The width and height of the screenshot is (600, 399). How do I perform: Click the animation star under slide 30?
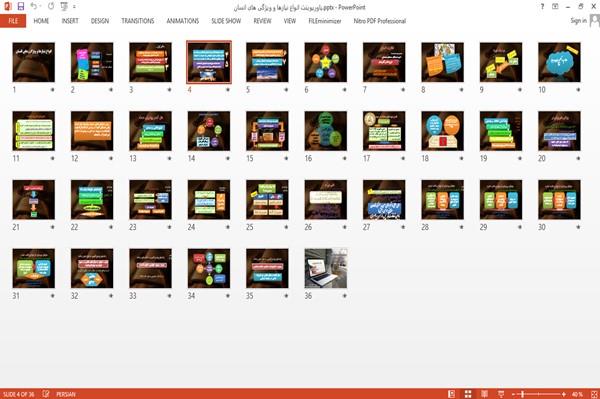[578, 227]
